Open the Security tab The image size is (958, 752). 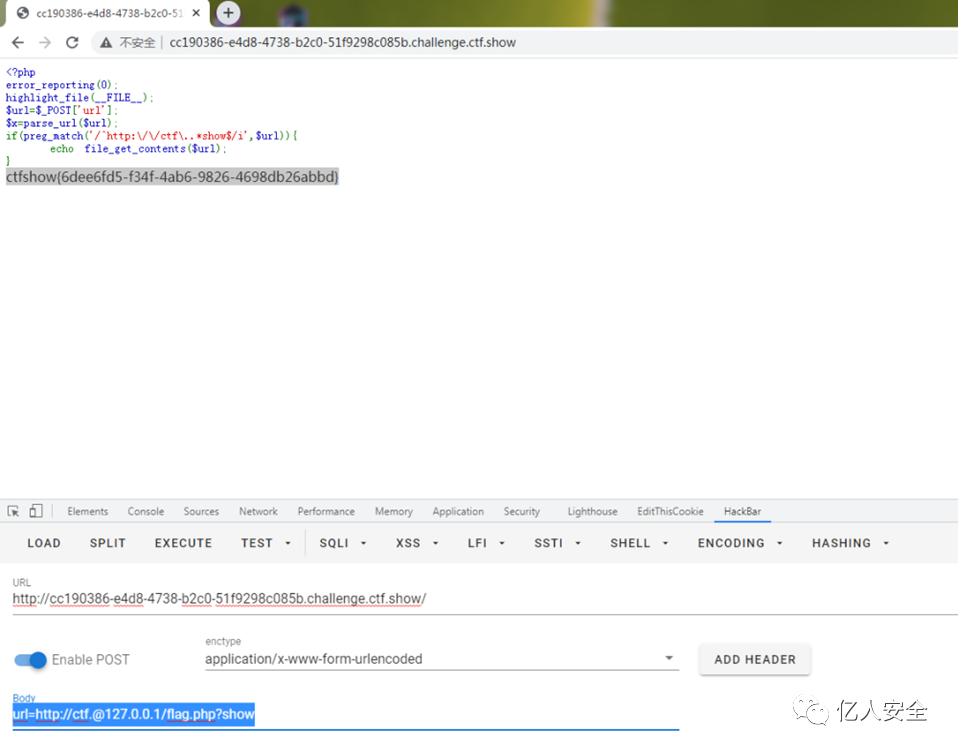521,511
